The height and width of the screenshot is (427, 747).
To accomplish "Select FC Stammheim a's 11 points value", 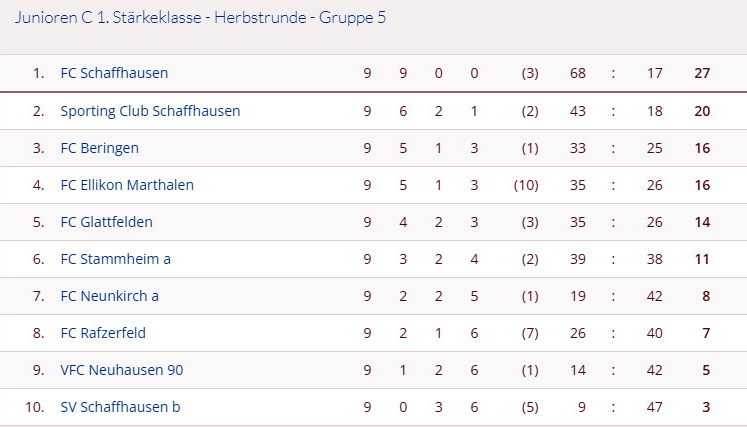I will 702,259.
